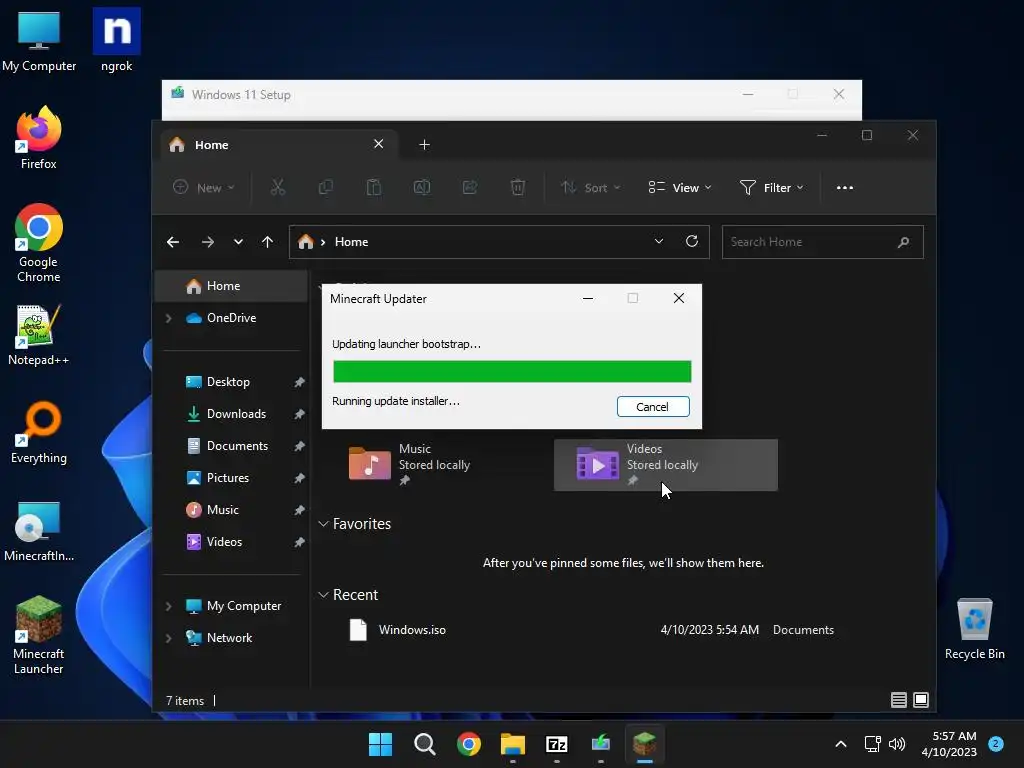Select the Videos folder tile
The width and height of the screenshot is (1024, 768).
[665, 464]
